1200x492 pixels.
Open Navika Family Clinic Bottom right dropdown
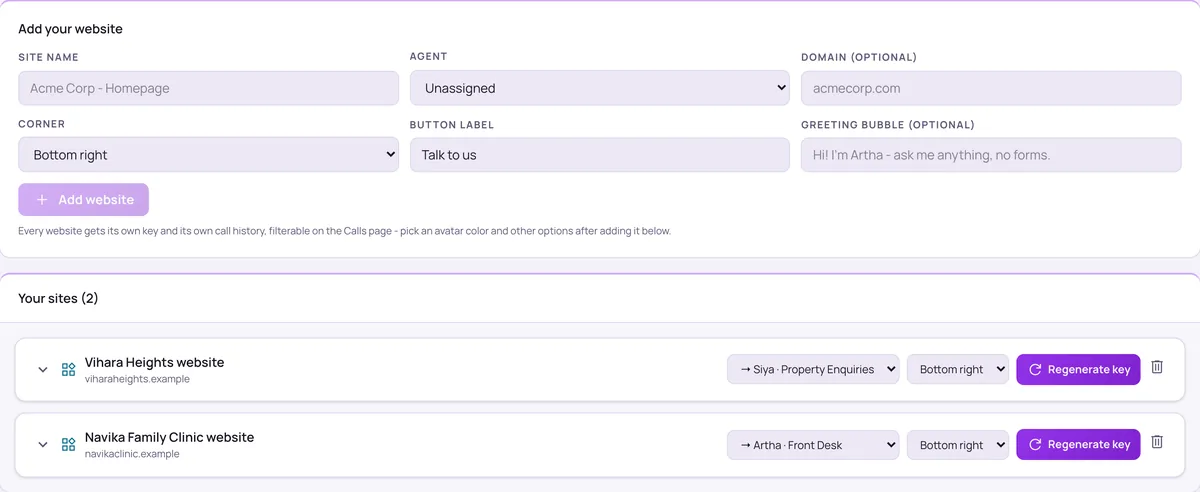click(958, 445)
